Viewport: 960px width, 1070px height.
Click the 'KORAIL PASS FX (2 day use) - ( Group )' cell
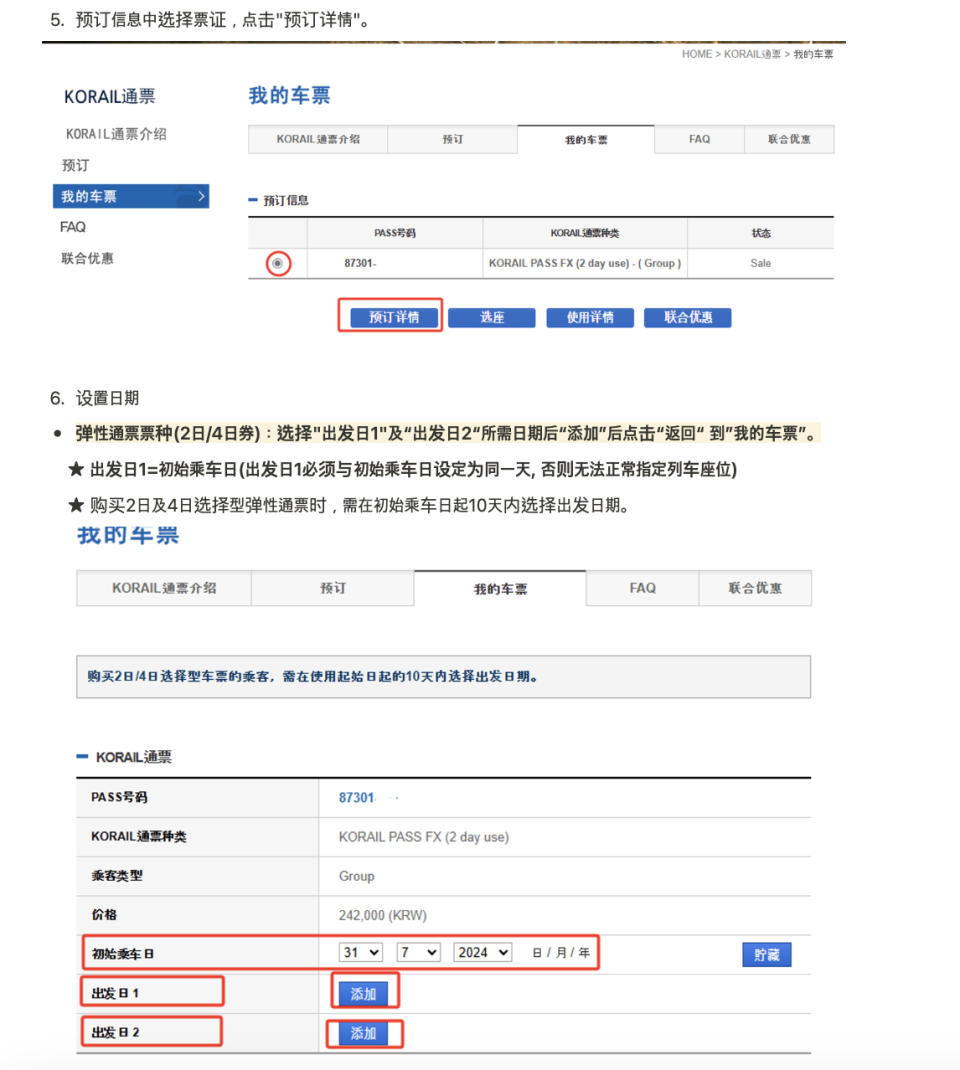pyautogui.click(x=585, y=263)
